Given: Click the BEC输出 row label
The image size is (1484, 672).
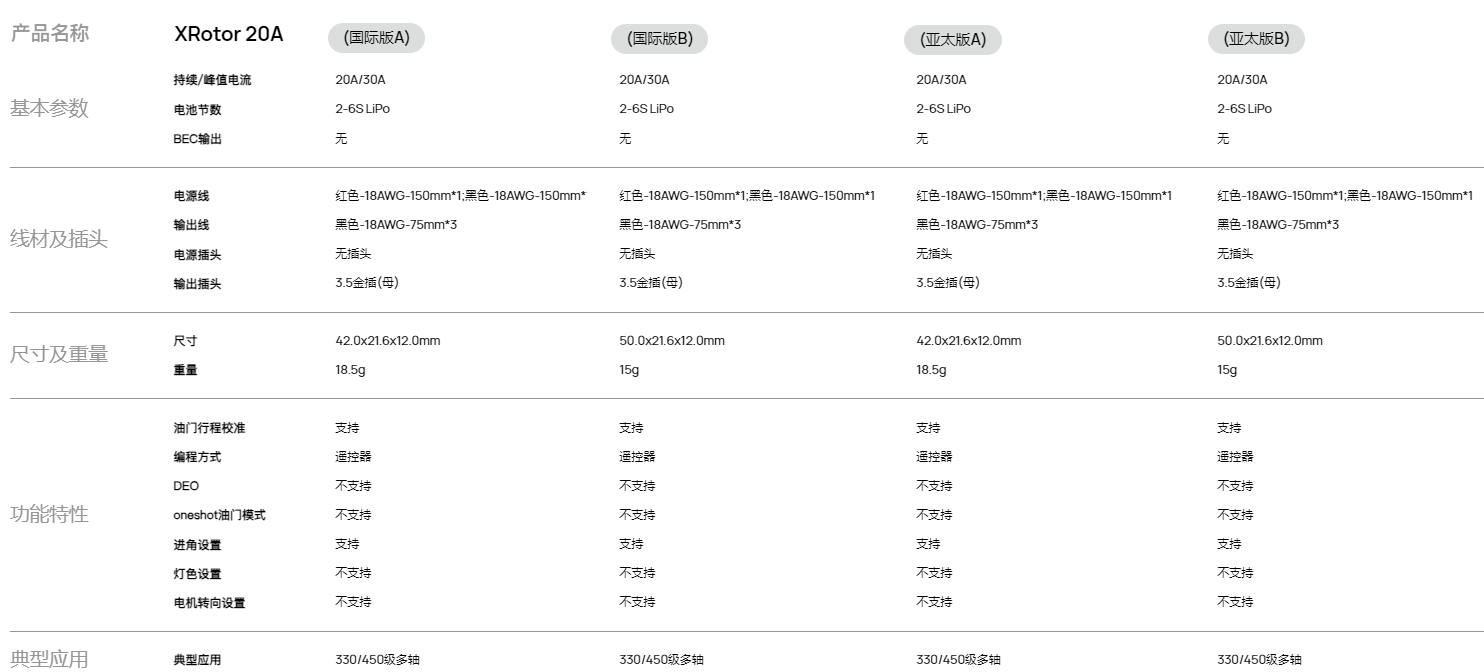Looking at the screenshot, I should pos(198,139).
